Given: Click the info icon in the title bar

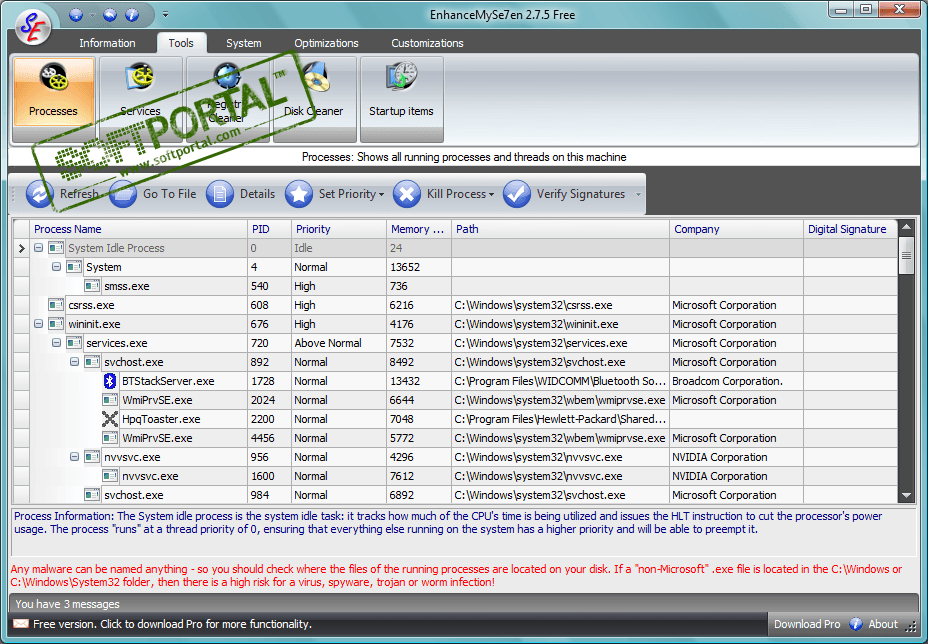Looking at the screenshot, I should tap(133, 15).
